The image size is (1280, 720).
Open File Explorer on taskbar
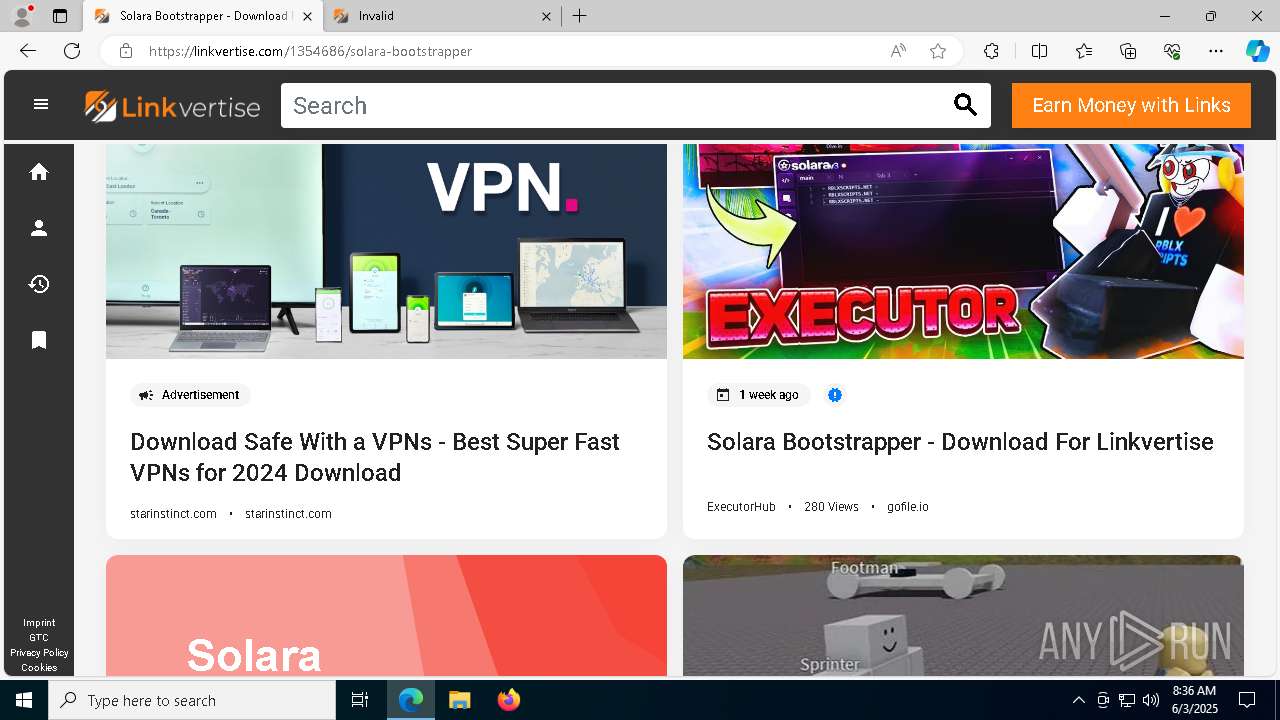pos(459,700)
